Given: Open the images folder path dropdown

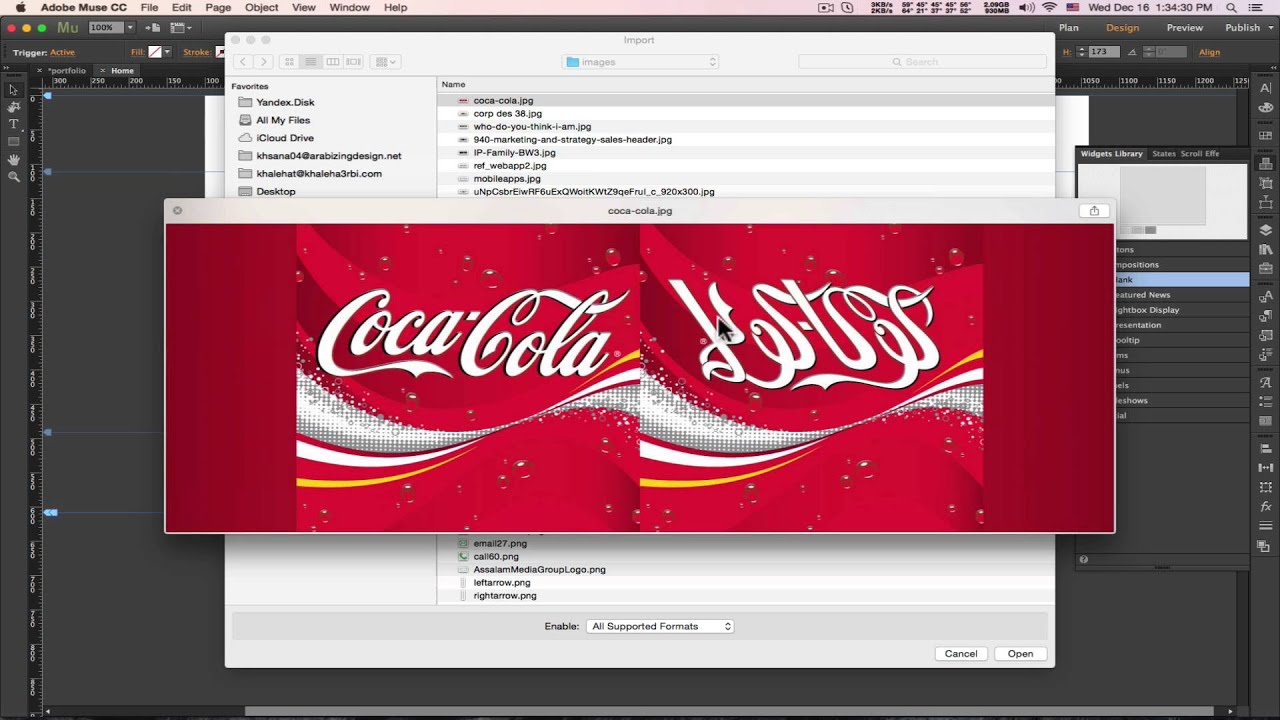Looking at the screenshot, I should click(641, 62).
